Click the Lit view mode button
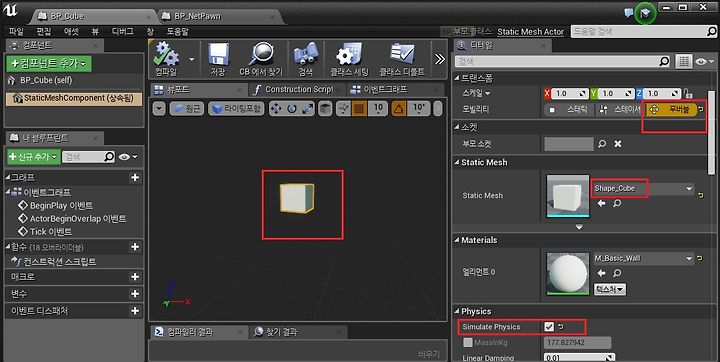Viewport: 720px width, 362px height. (236, 109)
